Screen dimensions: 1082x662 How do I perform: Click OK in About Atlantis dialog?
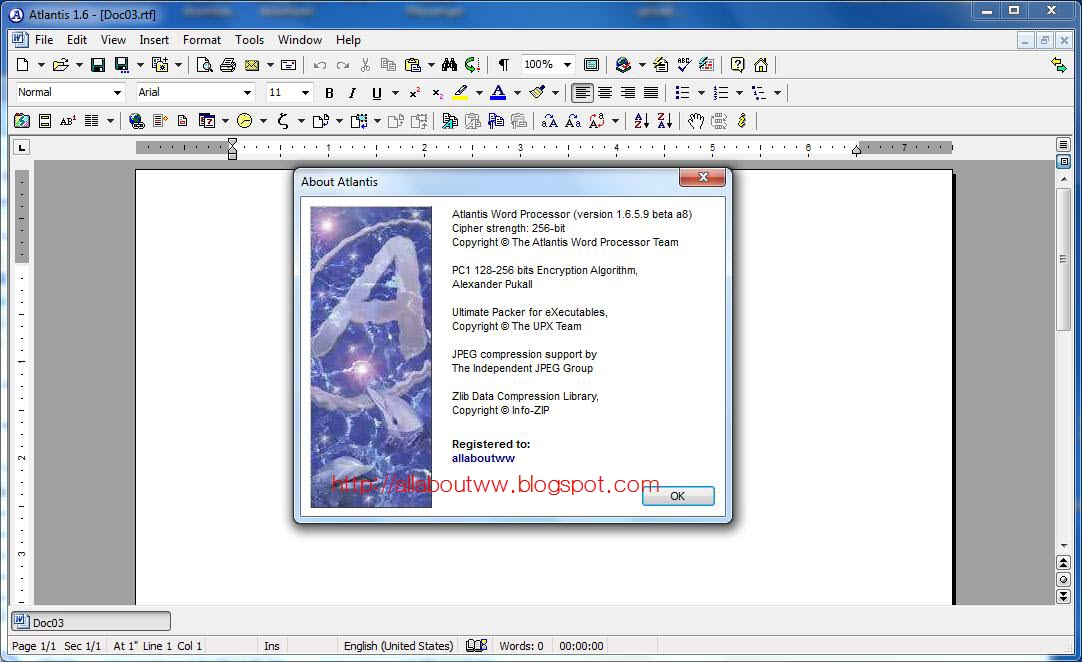coord(678,496)
